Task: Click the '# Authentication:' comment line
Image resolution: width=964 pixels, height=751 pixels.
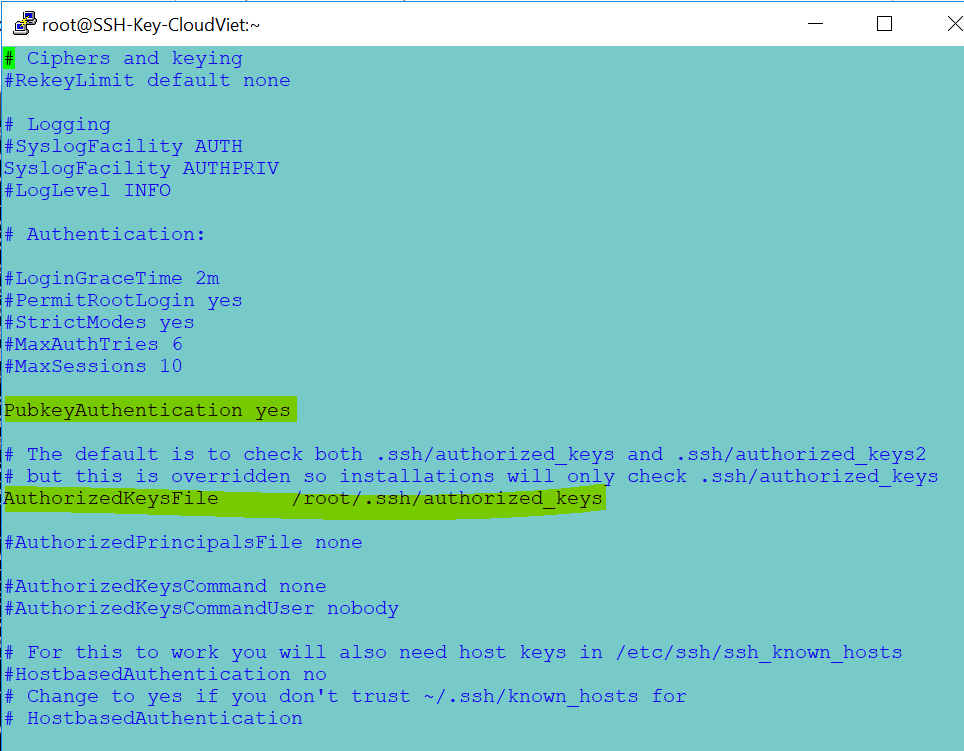Action: [105, 234]
